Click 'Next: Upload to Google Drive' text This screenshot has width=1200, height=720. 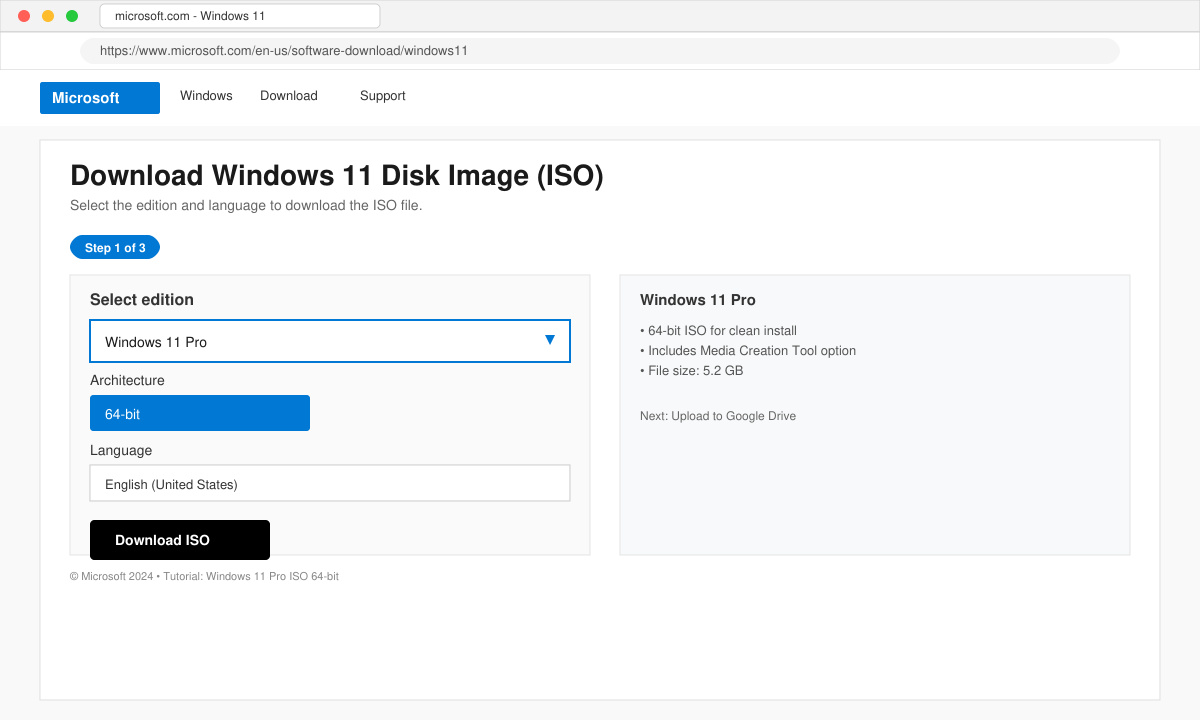[x=718, y=416]
